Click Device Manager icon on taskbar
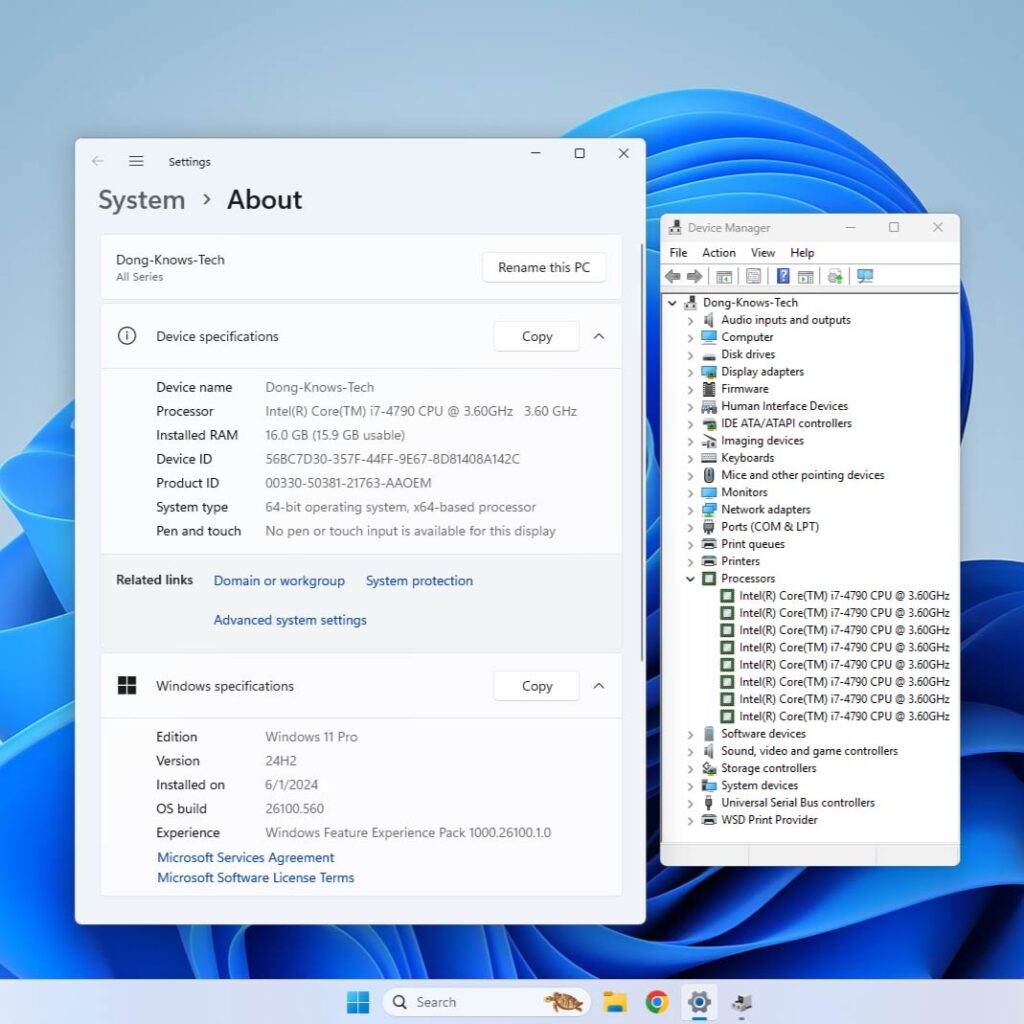1024x1024 pixels. pyautogui.click(x=741, y=1002)
